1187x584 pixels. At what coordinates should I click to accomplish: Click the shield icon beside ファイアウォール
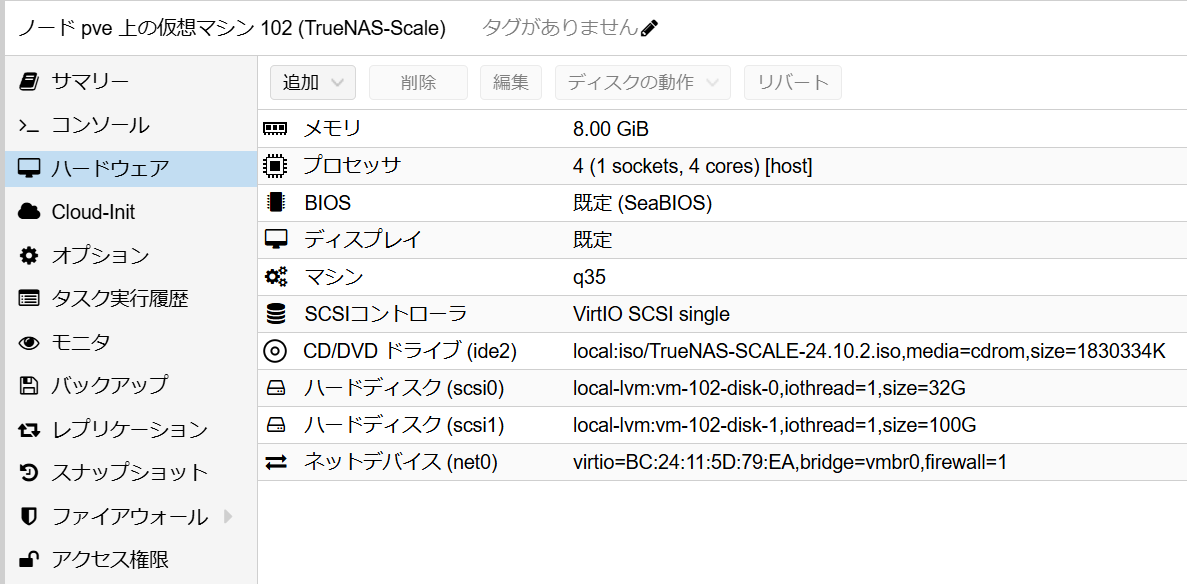click(x=28, y=517)
